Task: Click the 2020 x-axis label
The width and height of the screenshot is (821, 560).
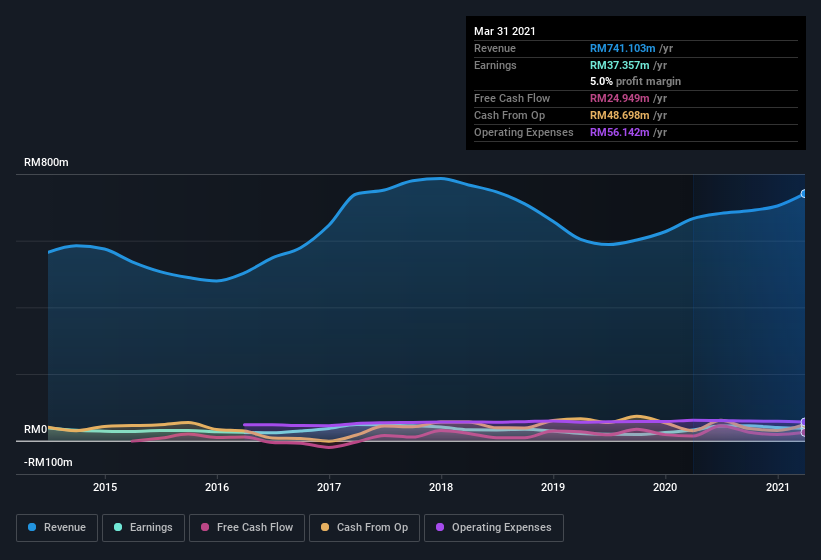Action: [665, 487]
